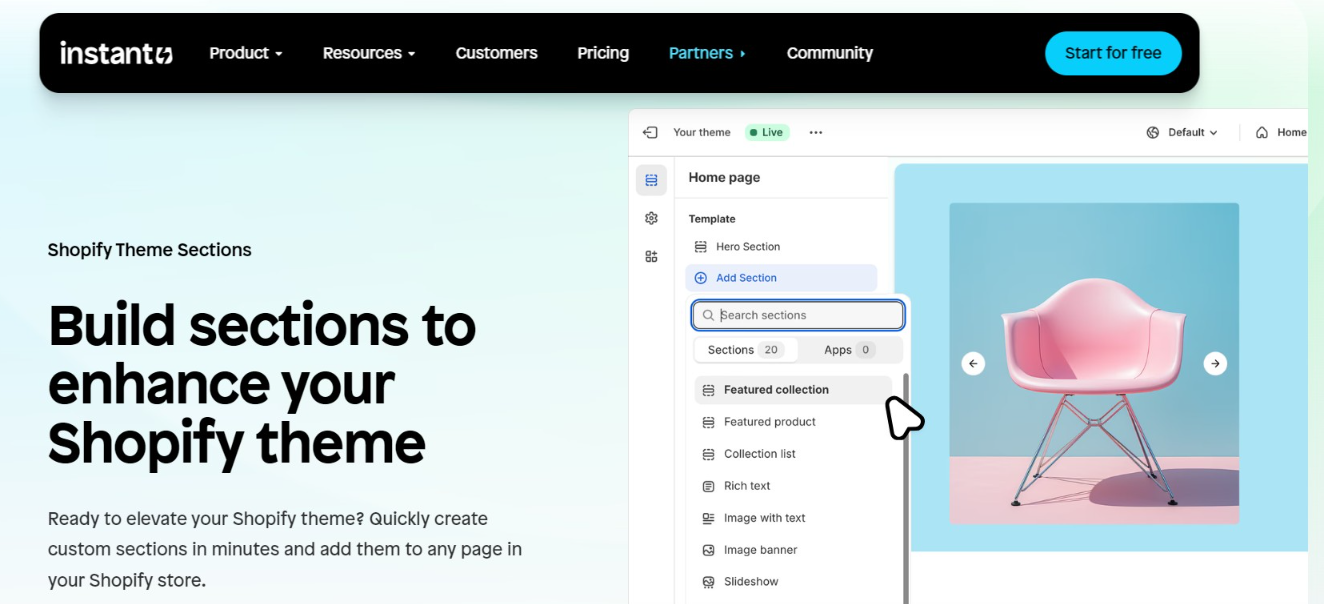Click the previous slide arrow

click(x=973, y=364)
